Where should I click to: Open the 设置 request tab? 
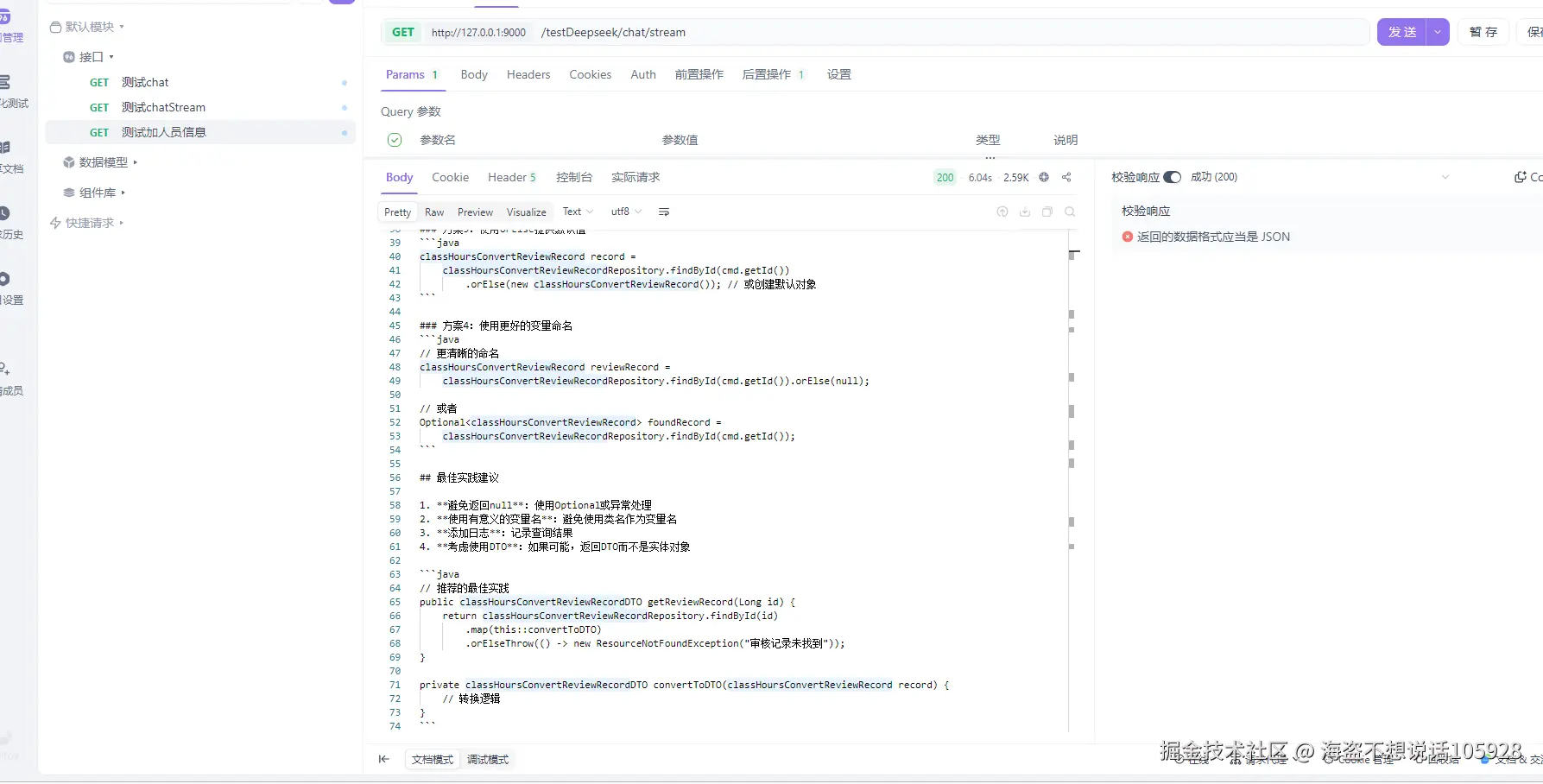839,74
